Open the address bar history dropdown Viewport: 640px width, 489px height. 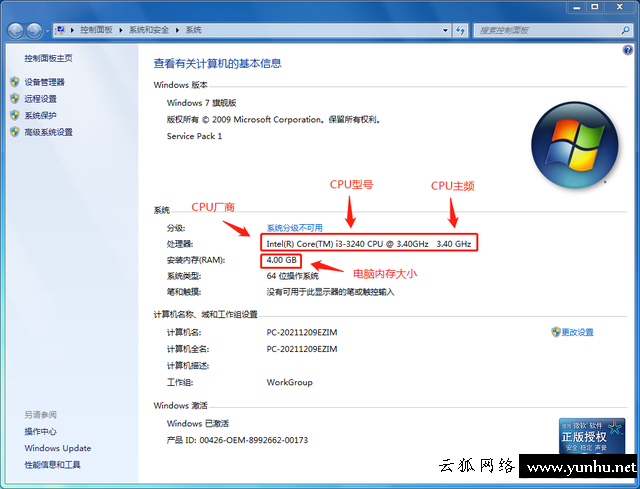pos(445,30)
